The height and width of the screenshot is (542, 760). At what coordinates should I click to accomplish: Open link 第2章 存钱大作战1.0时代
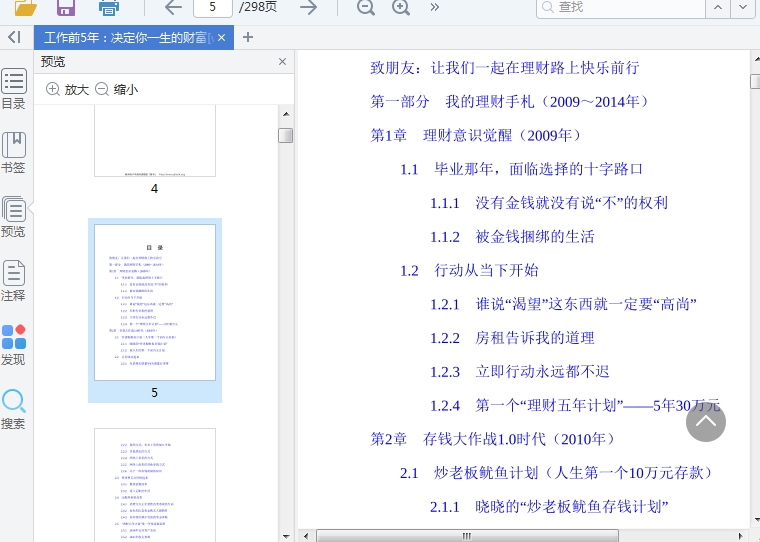click(x=493, y=439)
